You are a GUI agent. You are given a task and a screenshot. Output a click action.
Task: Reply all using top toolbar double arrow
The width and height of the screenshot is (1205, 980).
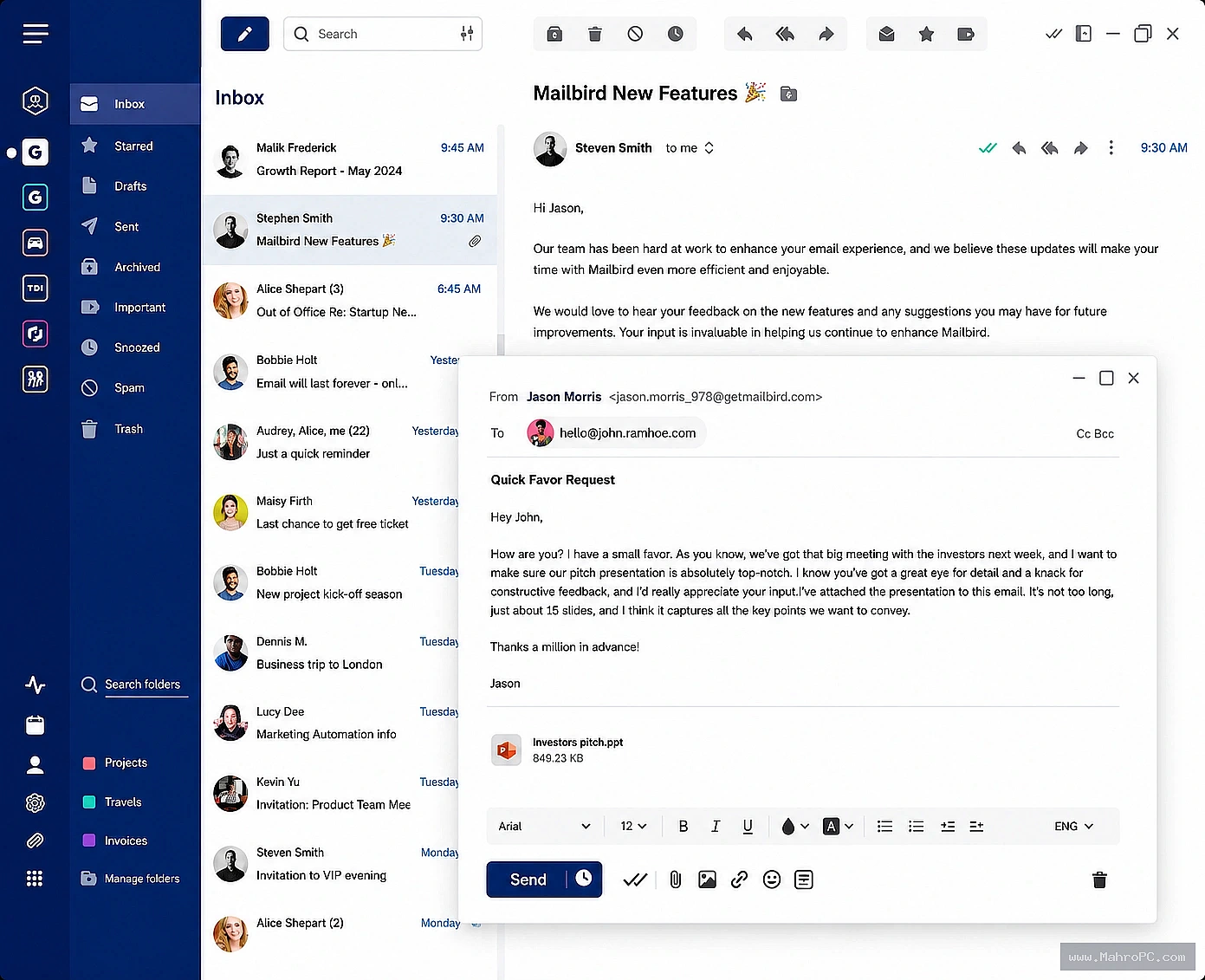pyautogui.click(x=785, y=34)
